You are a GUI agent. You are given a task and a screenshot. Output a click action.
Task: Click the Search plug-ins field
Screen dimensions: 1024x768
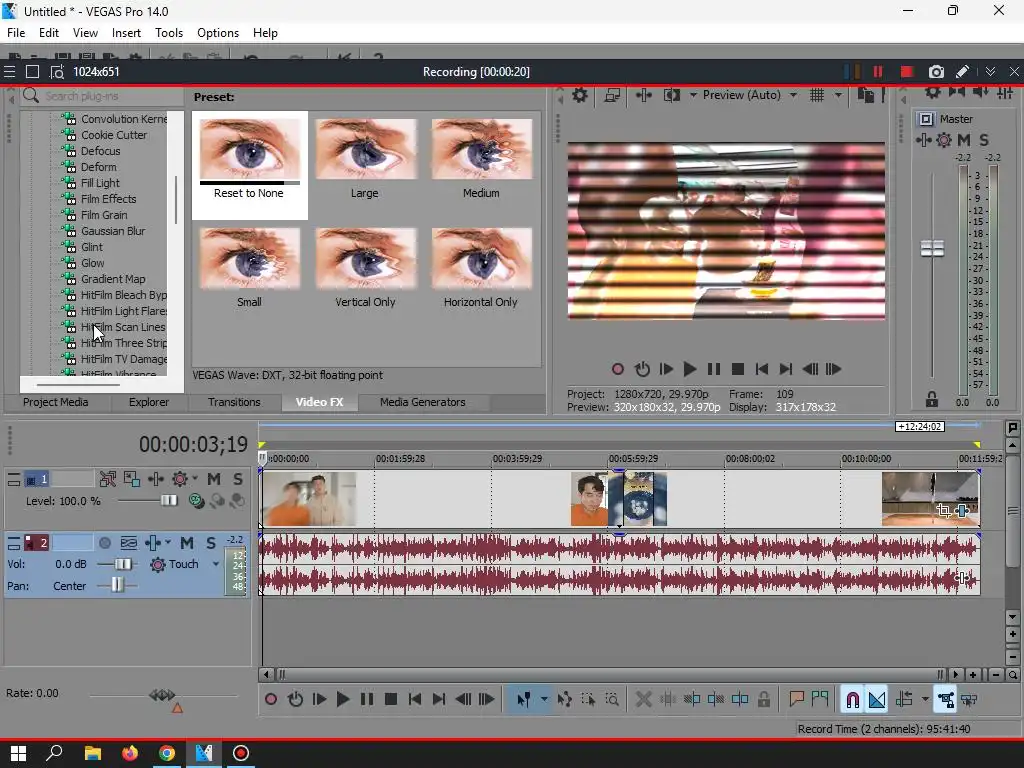pyautogui.click(x=103, y=97)
